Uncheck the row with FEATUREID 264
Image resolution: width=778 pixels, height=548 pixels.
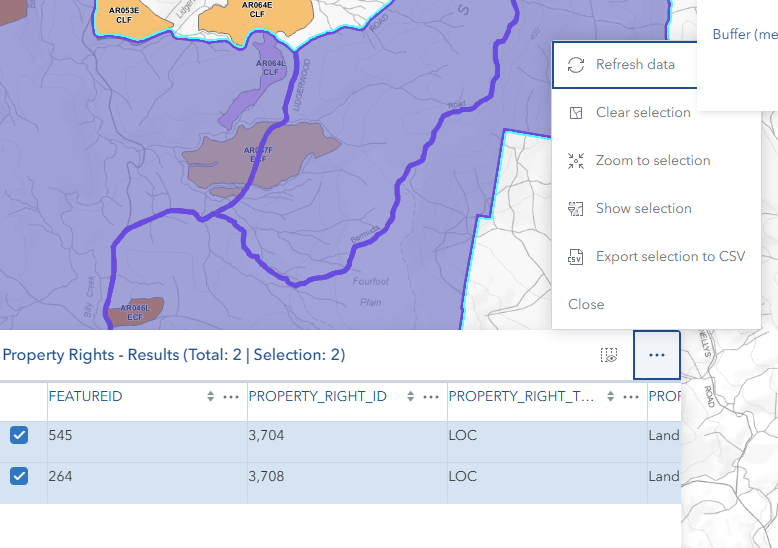(19, 476)
